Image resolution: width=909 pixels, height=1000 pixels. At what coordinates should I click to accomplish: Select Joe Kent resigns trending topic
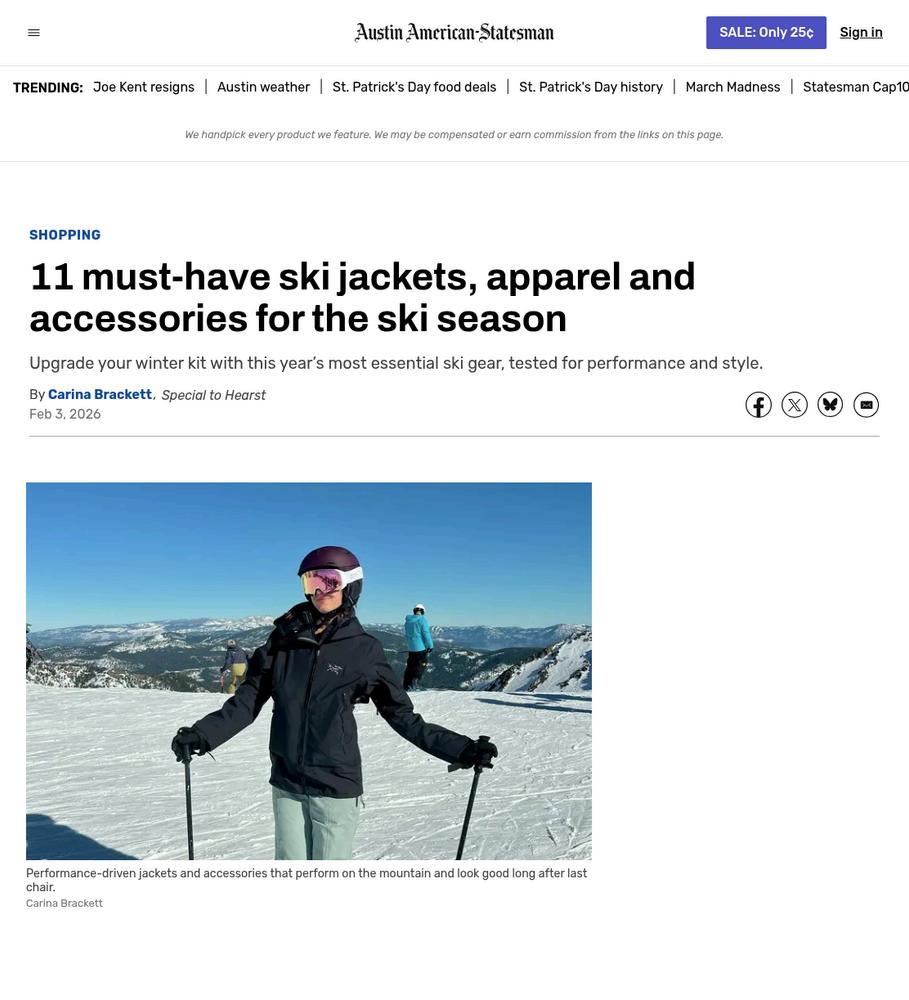[x=144, y=87]
